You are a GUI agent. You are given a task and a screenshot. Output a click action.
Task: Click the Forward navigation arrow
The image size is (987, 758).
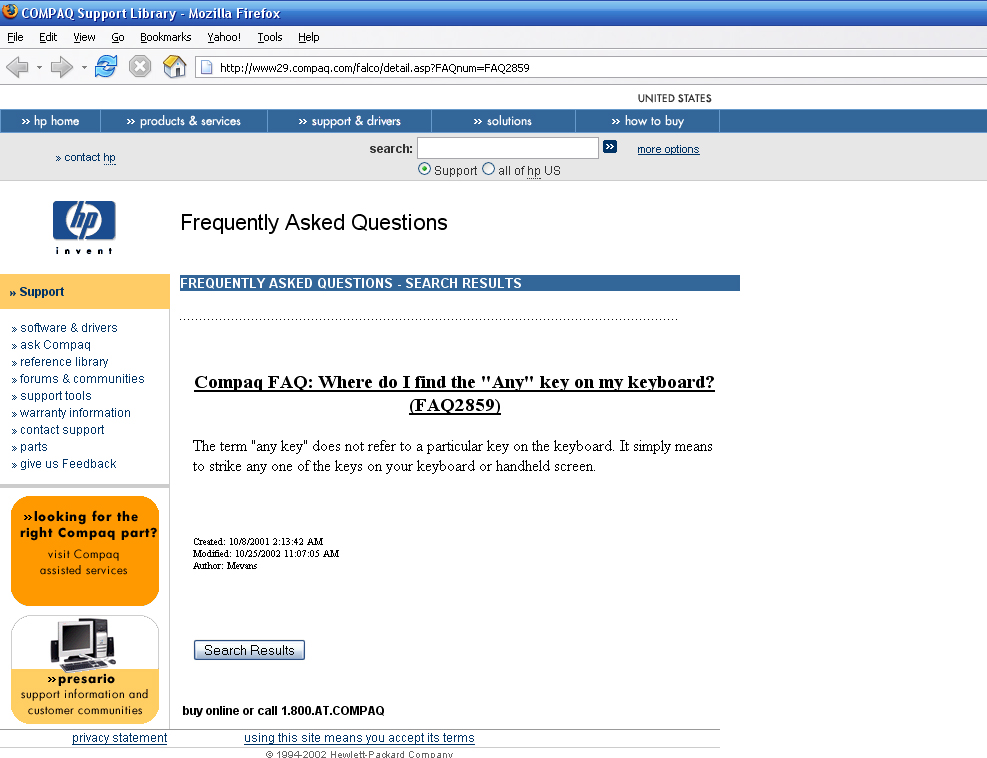click(62, 67)
